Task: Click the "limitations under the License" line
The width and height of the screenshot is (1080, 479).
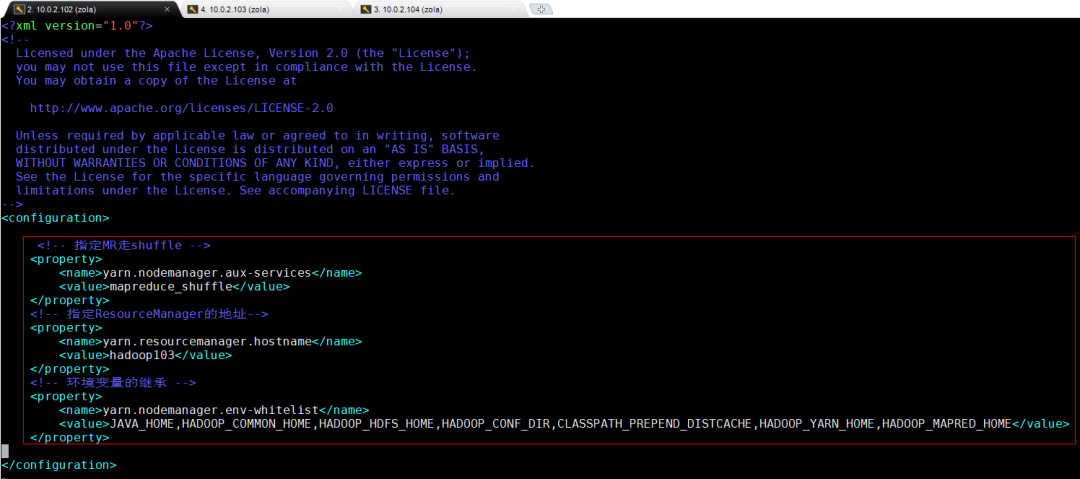Action: point(236,191)
